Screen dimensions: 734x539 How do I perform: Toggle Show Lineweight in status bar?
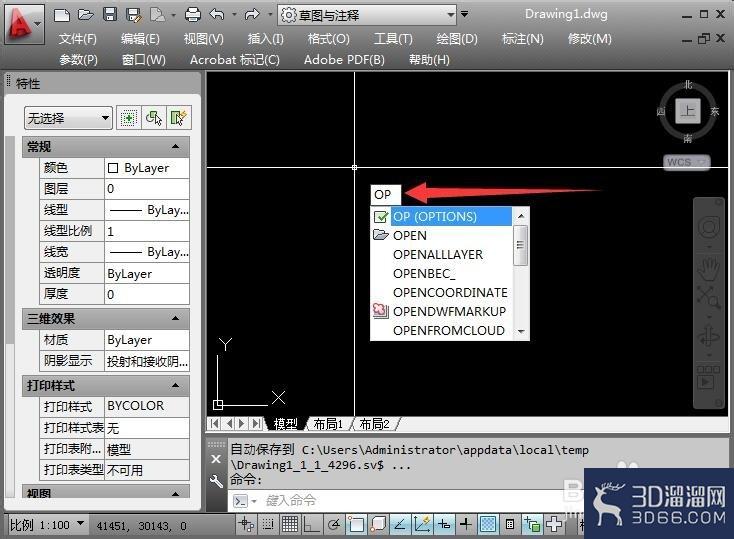[x=466, y=524]
